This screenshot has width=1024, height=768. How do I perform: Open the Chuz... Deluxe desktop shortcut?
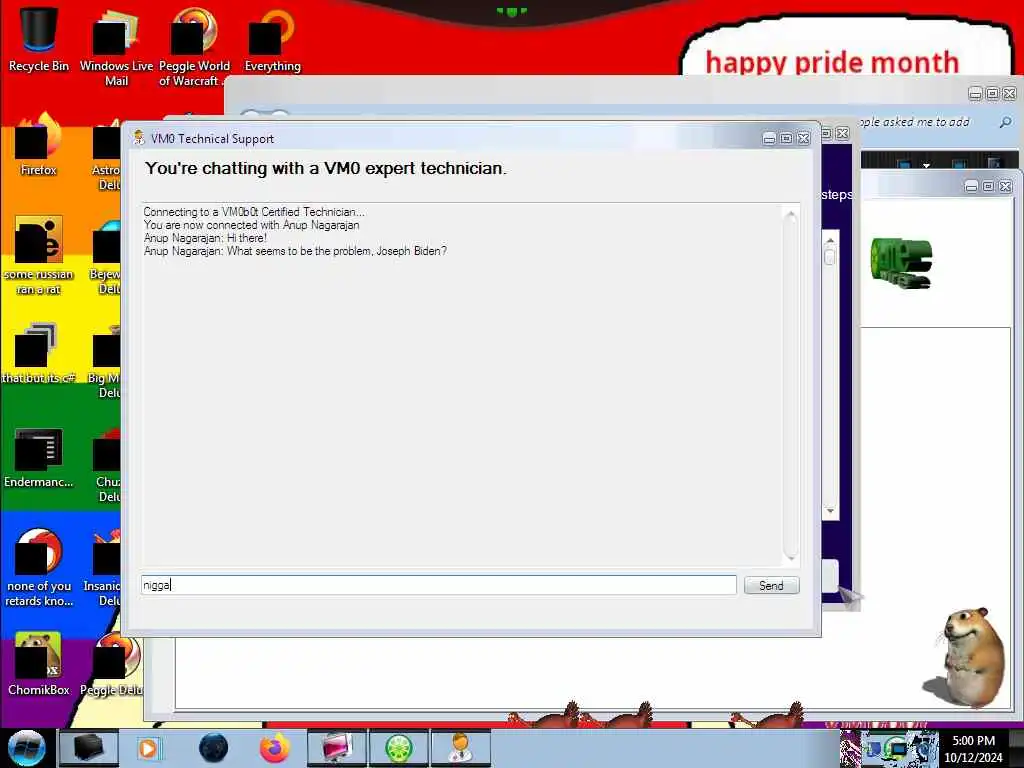(x=108, y=465)
